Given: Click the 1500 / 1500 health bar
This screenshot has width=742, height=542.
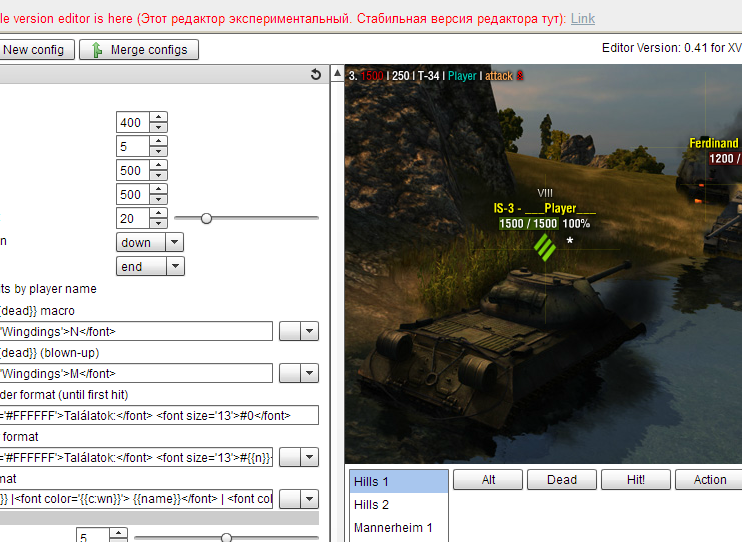Looking at the screenshot, I should point(528,223).
